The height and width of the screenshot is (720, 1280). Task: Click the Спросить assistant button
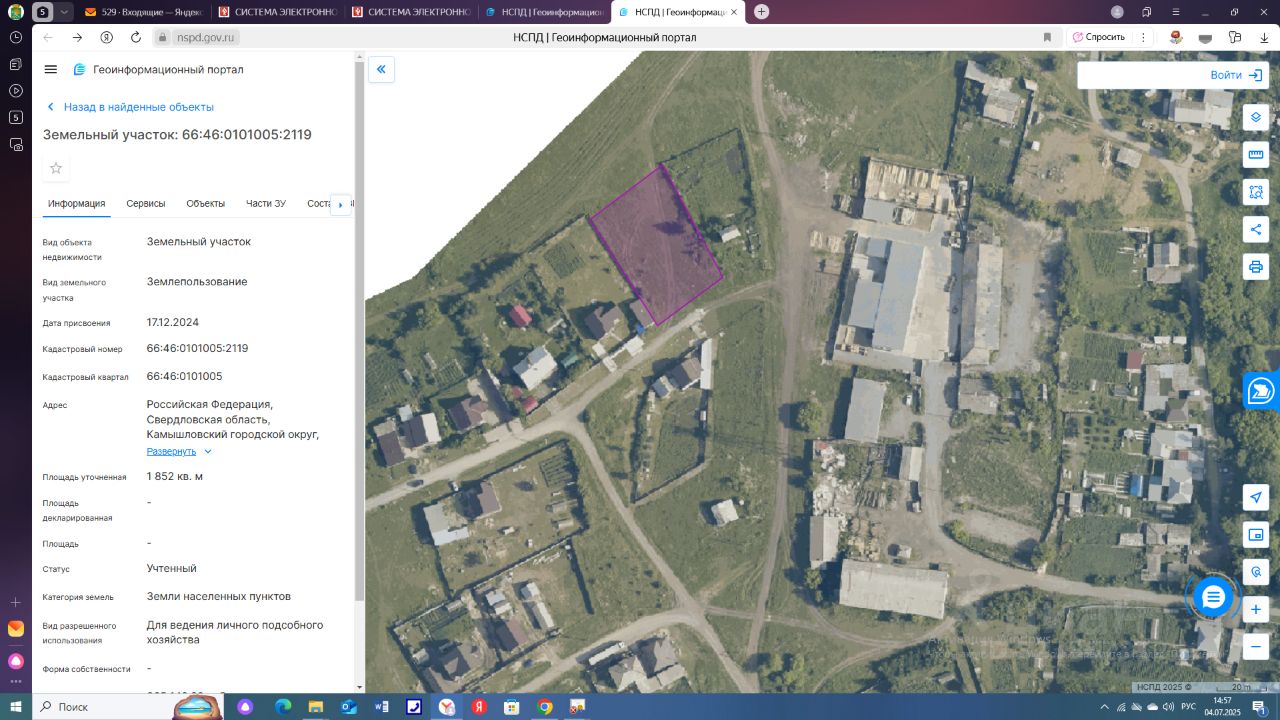1099,37
